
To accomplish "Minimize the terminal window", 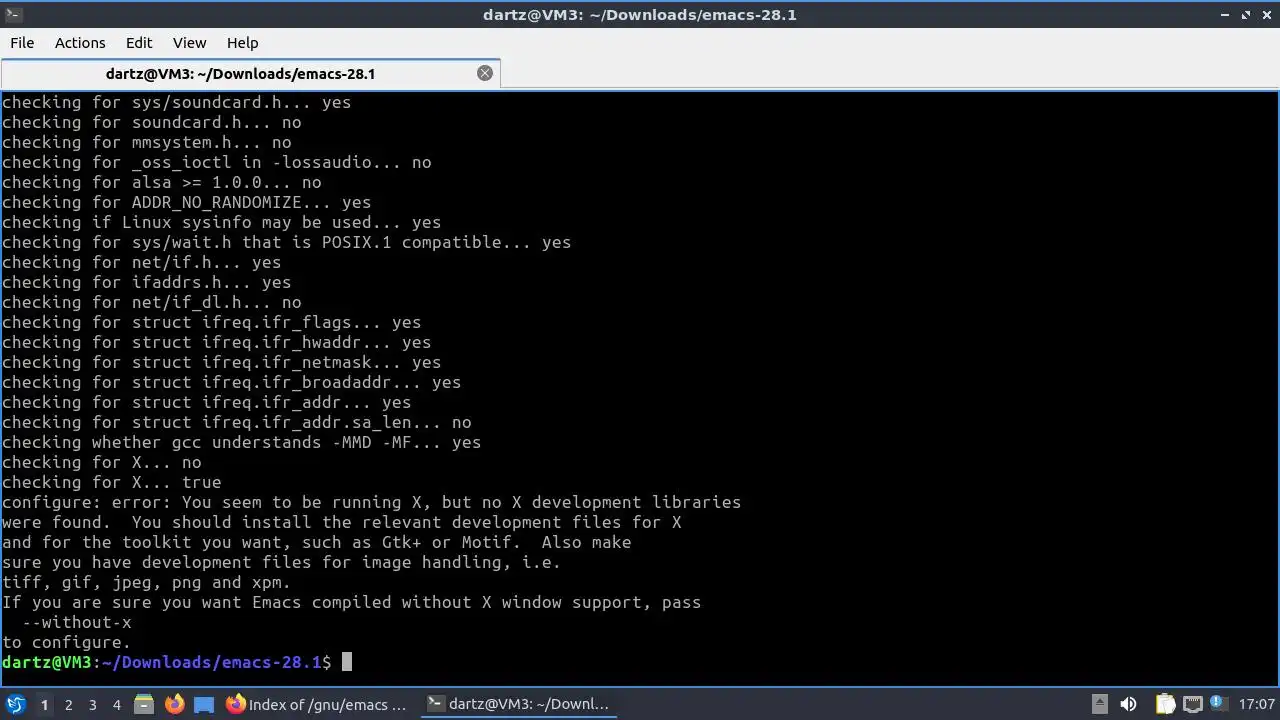I will [1225, 15].
